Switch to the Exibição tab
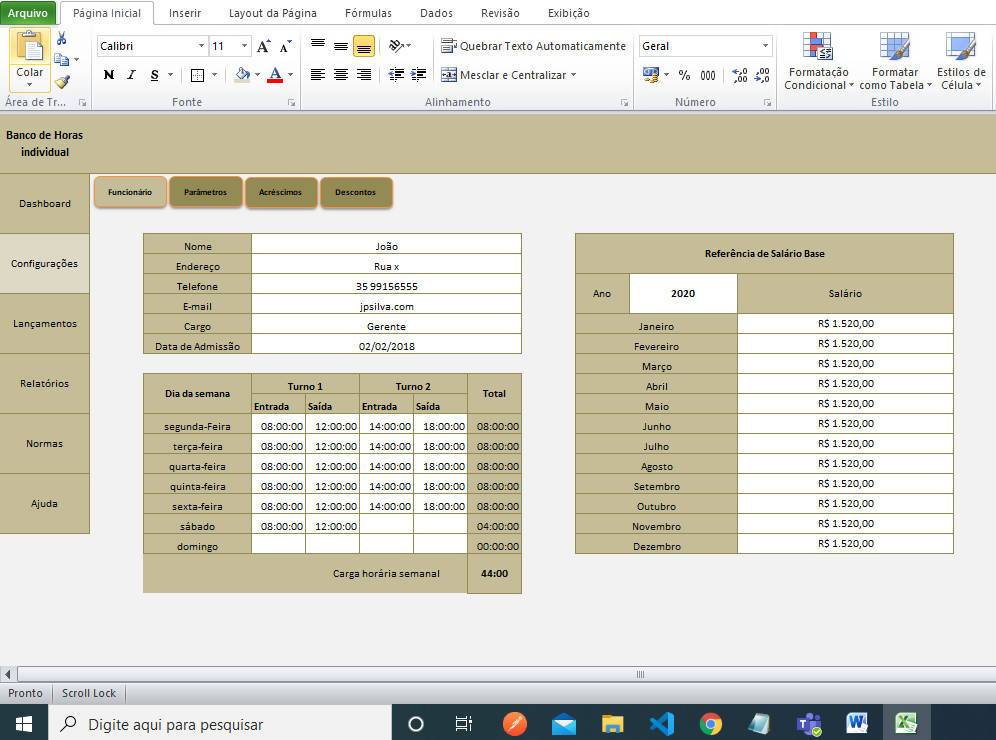996x740 pixels. (x=569, y=13)
